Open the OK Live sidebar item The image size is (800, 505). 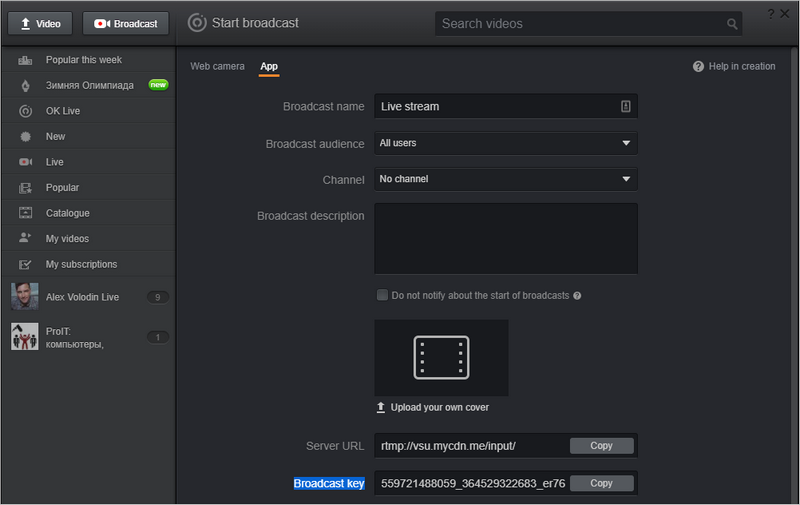(62, 111)
